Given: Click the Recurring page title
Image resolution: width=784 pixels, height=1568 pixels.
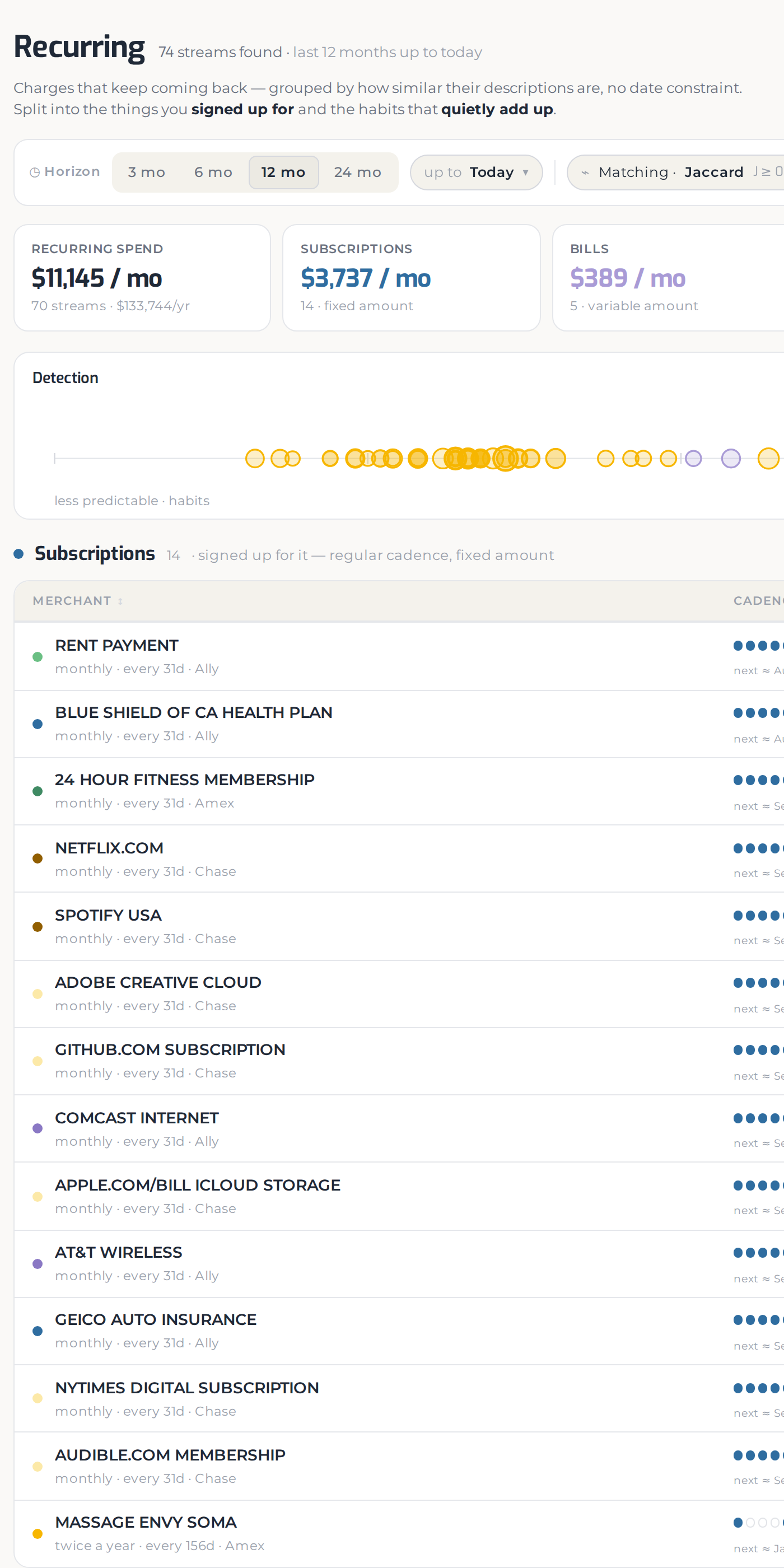Looking at the screenshot, I should (x=79, y=47).
